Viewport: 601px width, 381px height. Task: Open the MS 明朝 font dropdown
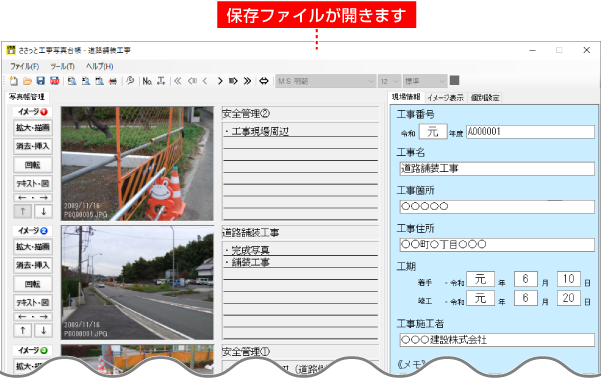point(325,81)
